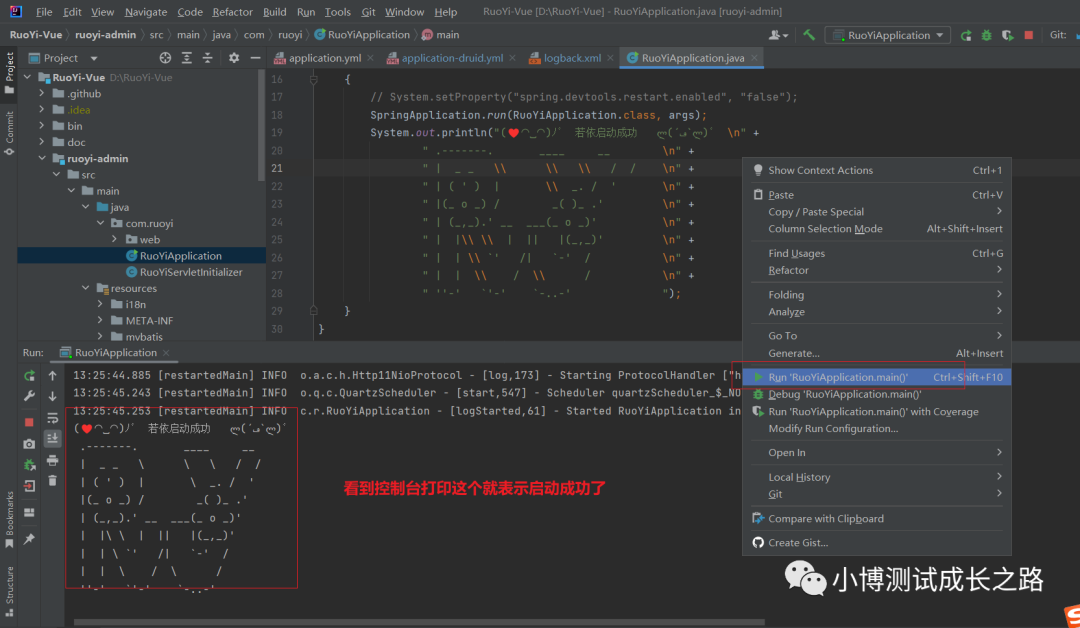Close the application-druid.yml tab
1080x628 pixels.
tap(512, 58)
